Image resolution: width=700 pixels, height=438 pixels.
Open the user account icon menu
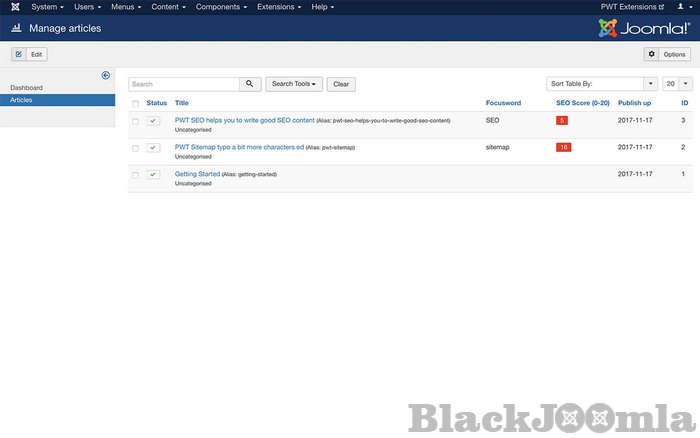(682, 7)
